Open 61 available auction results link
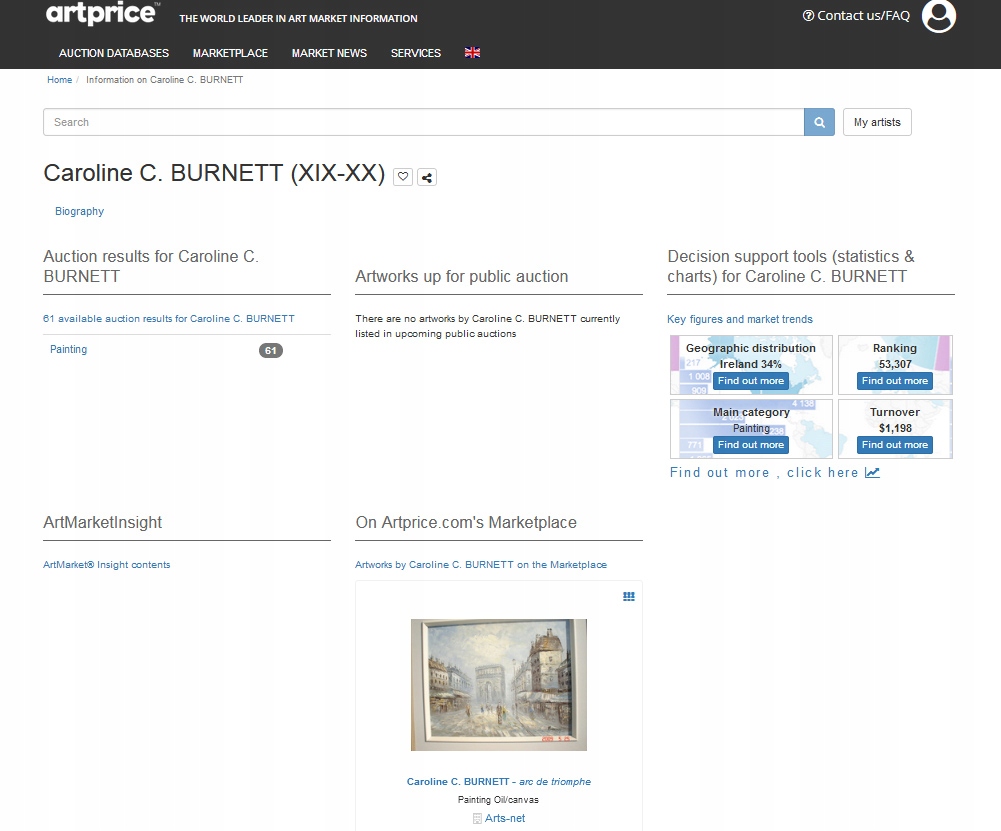Viewport: 1001px width, 831px height. click(x=169, y=318)
